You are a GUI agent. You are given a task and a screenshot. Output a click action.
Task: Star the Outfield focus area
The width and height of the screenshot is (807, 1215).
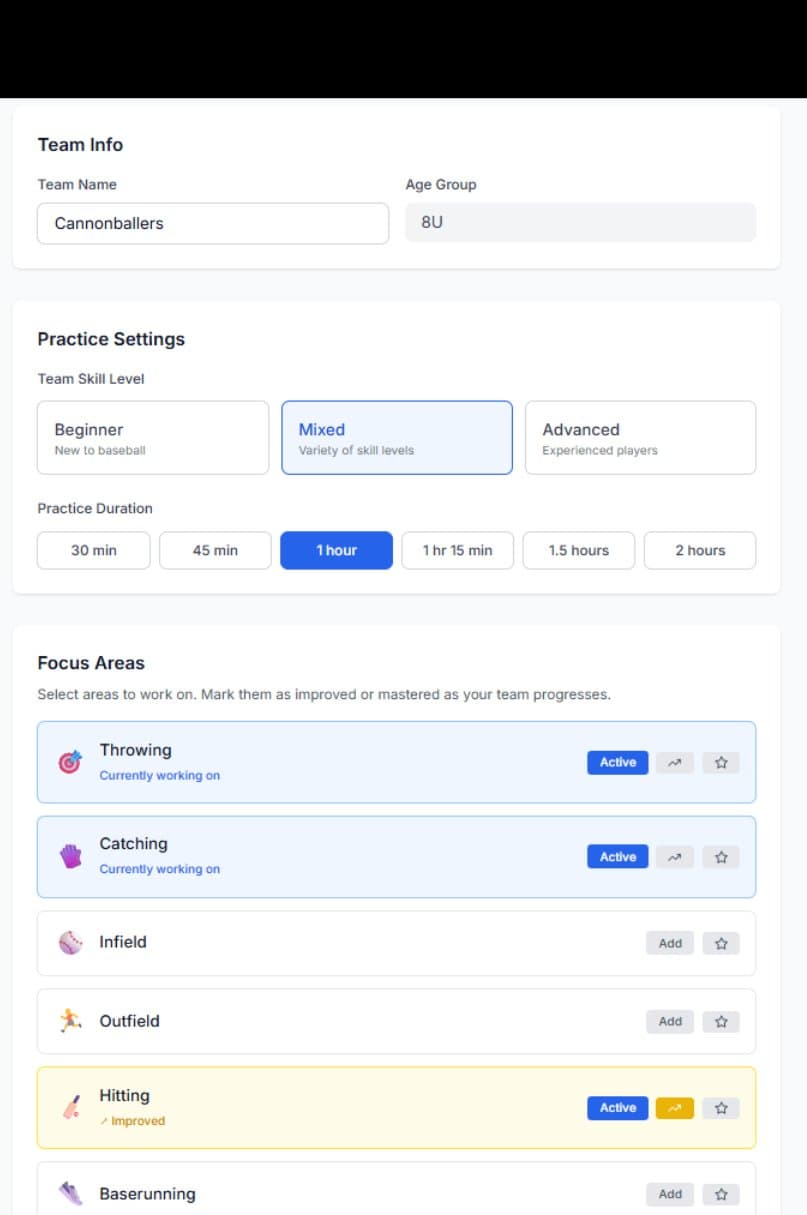point(721,1021)
